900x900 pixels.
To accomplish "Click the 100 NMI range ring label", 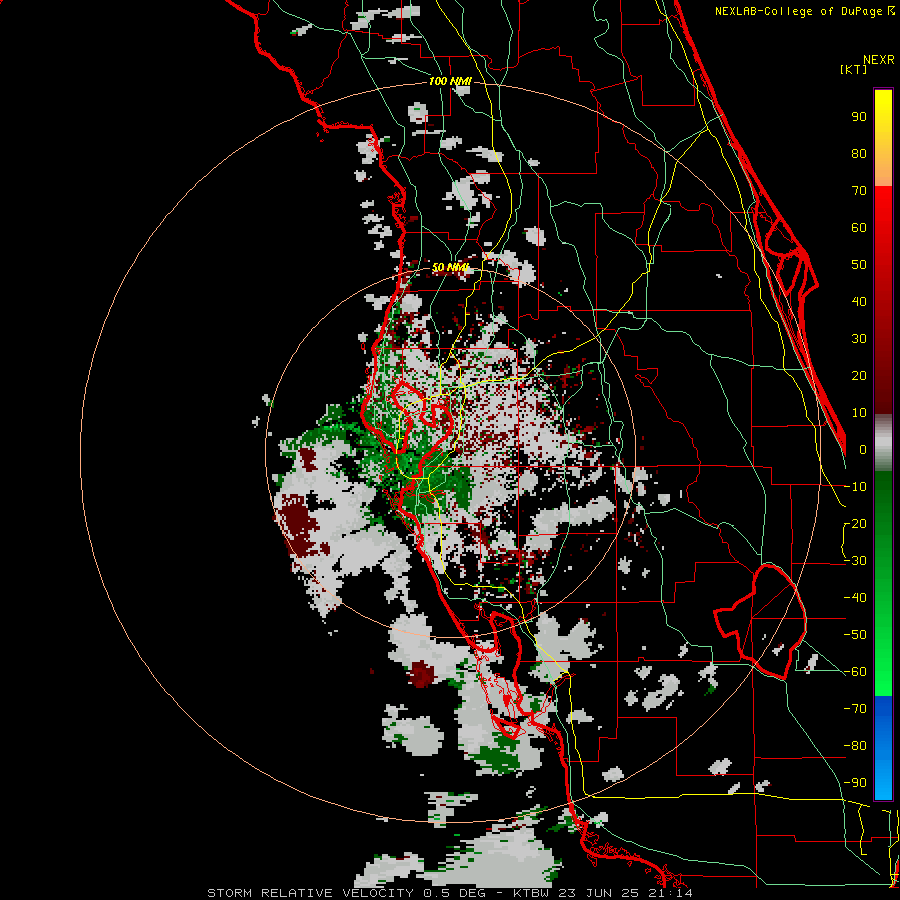I will (450, 82).
